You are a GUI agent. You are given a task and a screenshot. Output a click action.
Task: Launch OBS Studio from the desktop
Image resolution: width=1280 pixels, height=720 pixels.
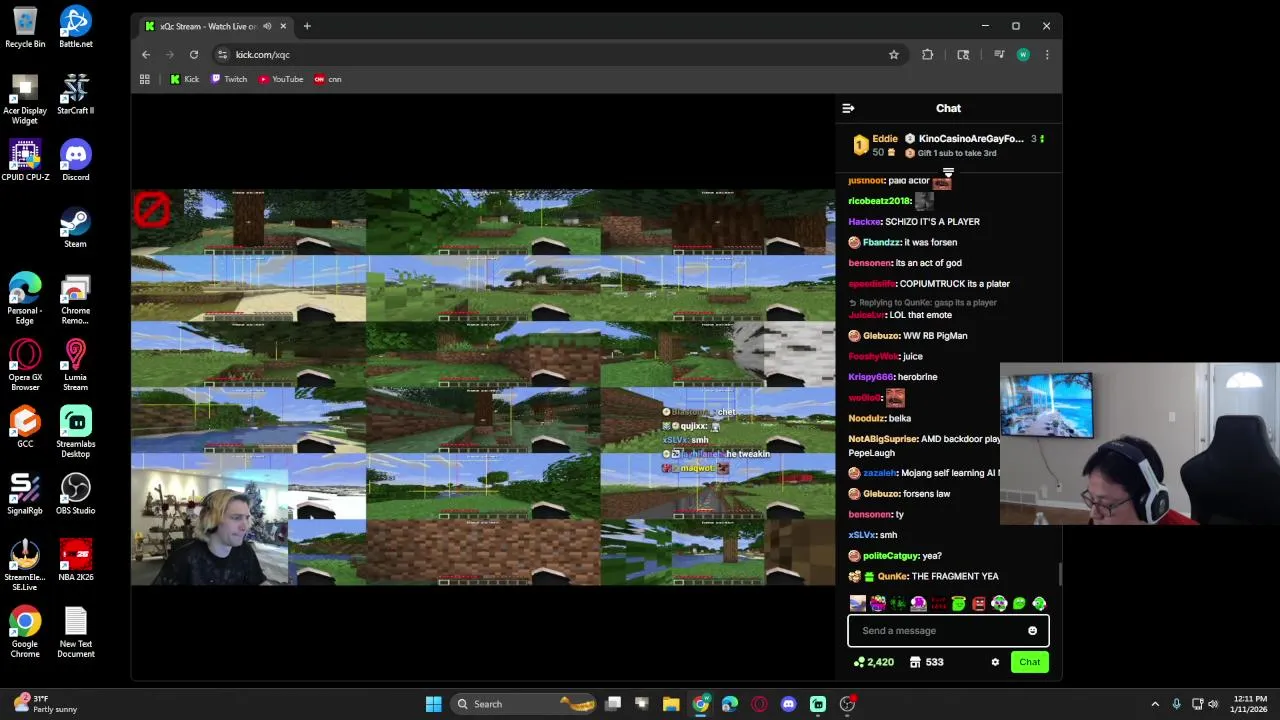point(75,494)
